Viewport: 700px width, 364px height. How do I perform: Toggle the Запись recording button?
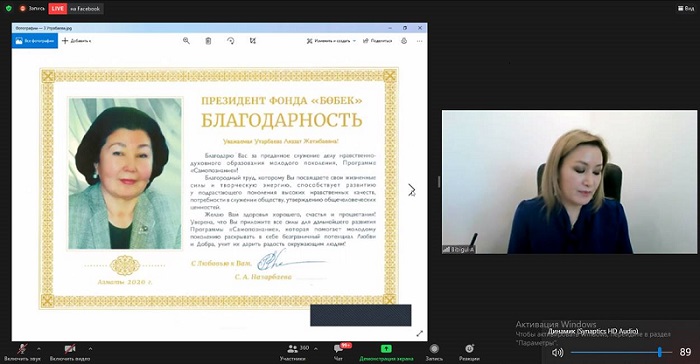434,352
